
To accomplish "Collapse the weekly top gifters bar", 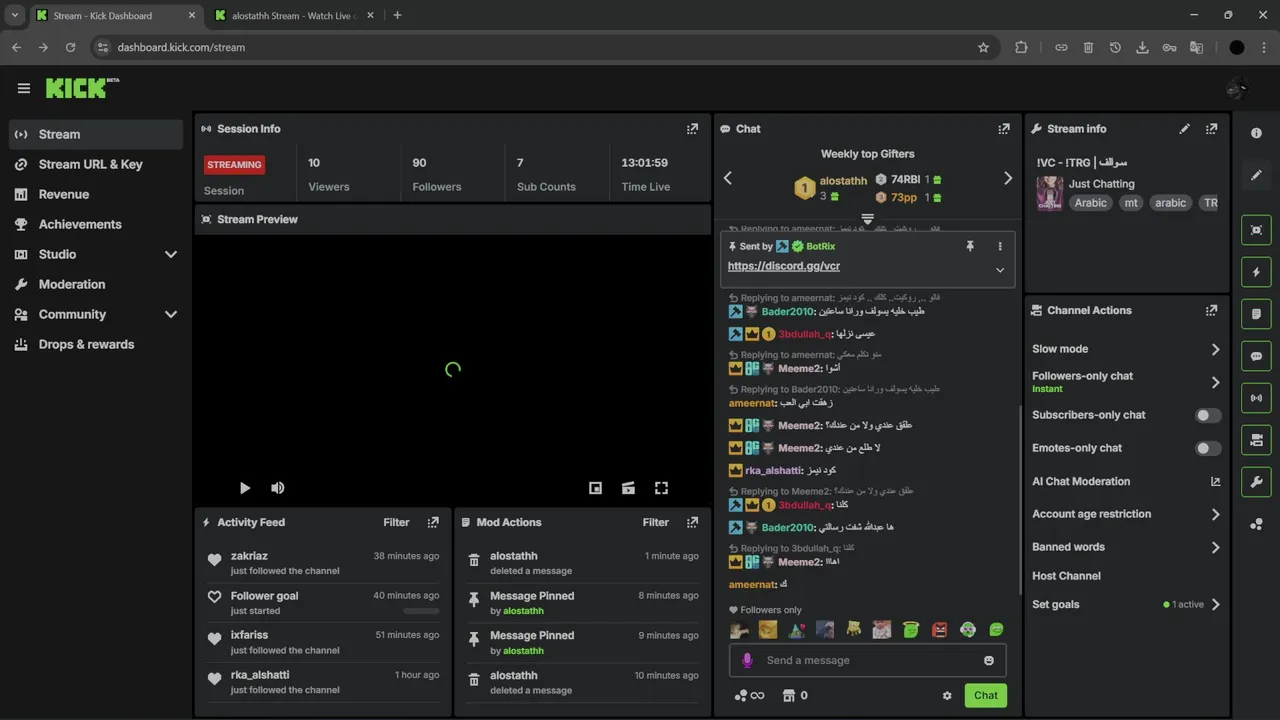I will [x=867, y=219].
